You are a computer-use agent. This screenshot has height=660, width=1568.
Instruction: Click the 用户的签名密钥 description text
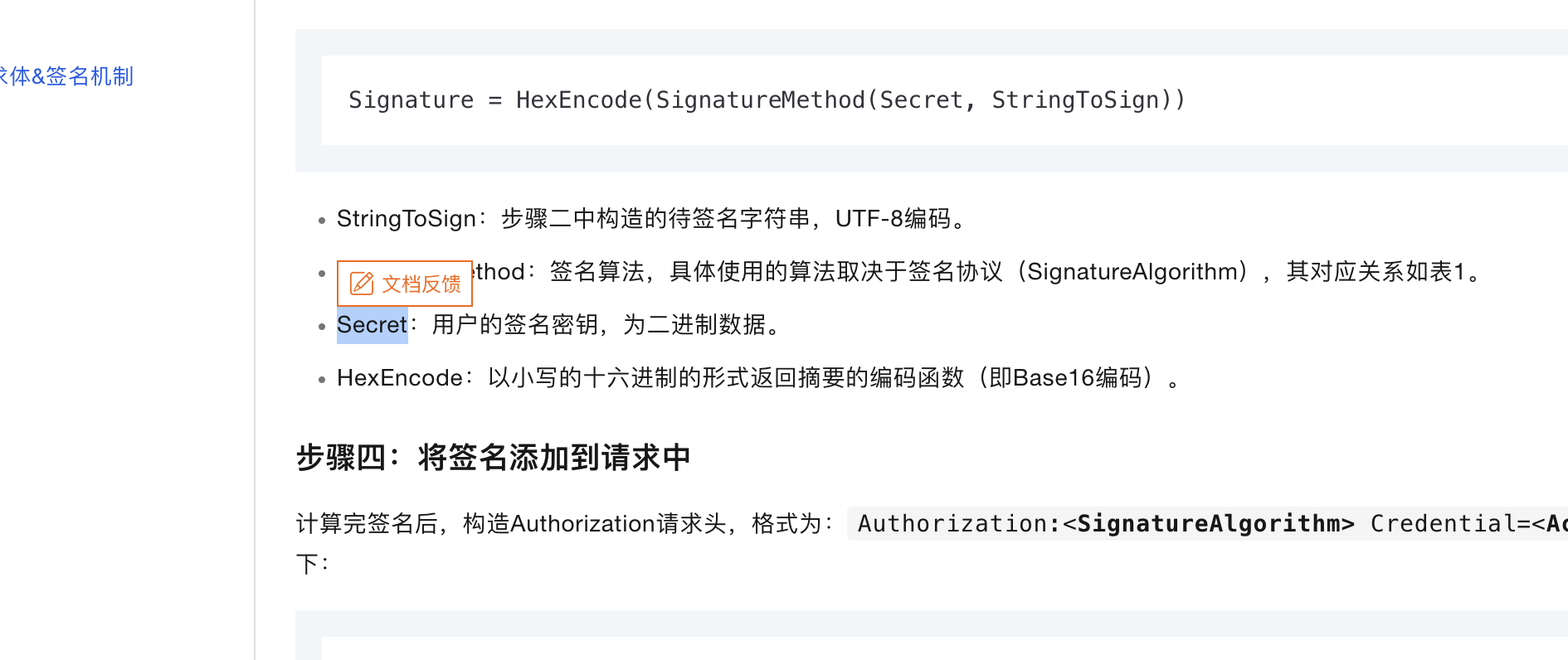(x=514, y=325)
